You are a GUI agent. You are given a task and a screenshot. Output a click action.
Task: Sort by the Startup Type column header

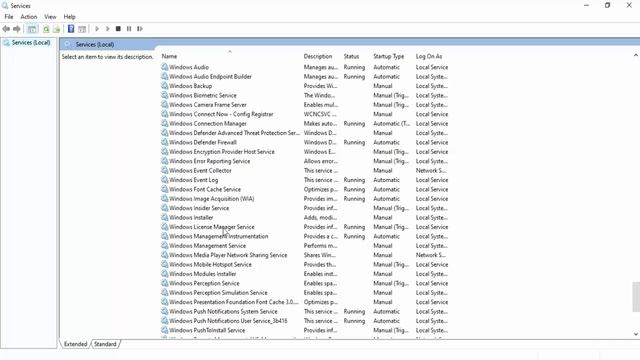pos(389,56)
